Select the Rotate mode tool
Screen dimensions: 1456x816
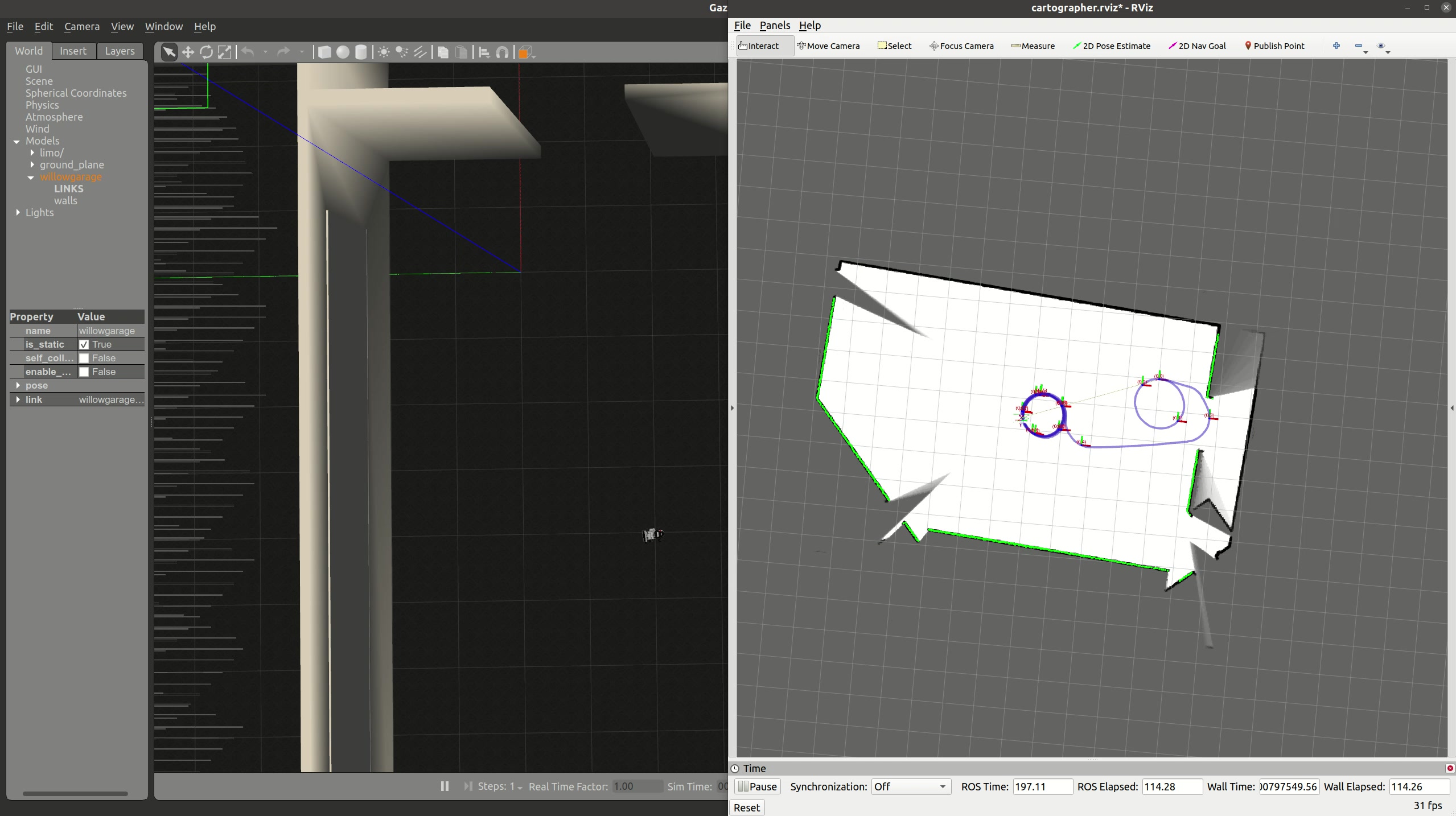click(x=206, y=52)
